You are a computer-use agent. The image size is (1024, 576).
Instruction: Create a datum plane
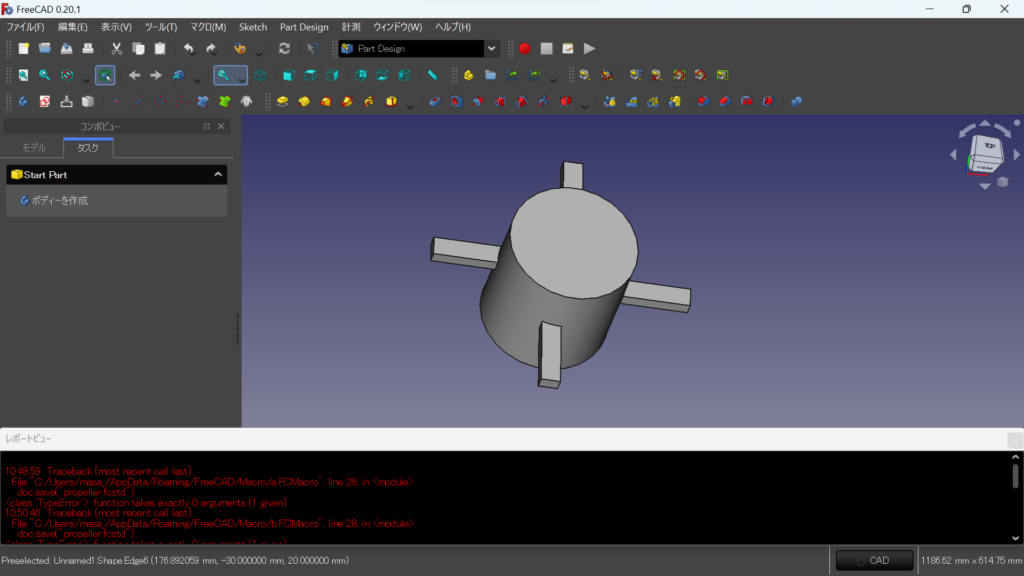click(160, 101)
